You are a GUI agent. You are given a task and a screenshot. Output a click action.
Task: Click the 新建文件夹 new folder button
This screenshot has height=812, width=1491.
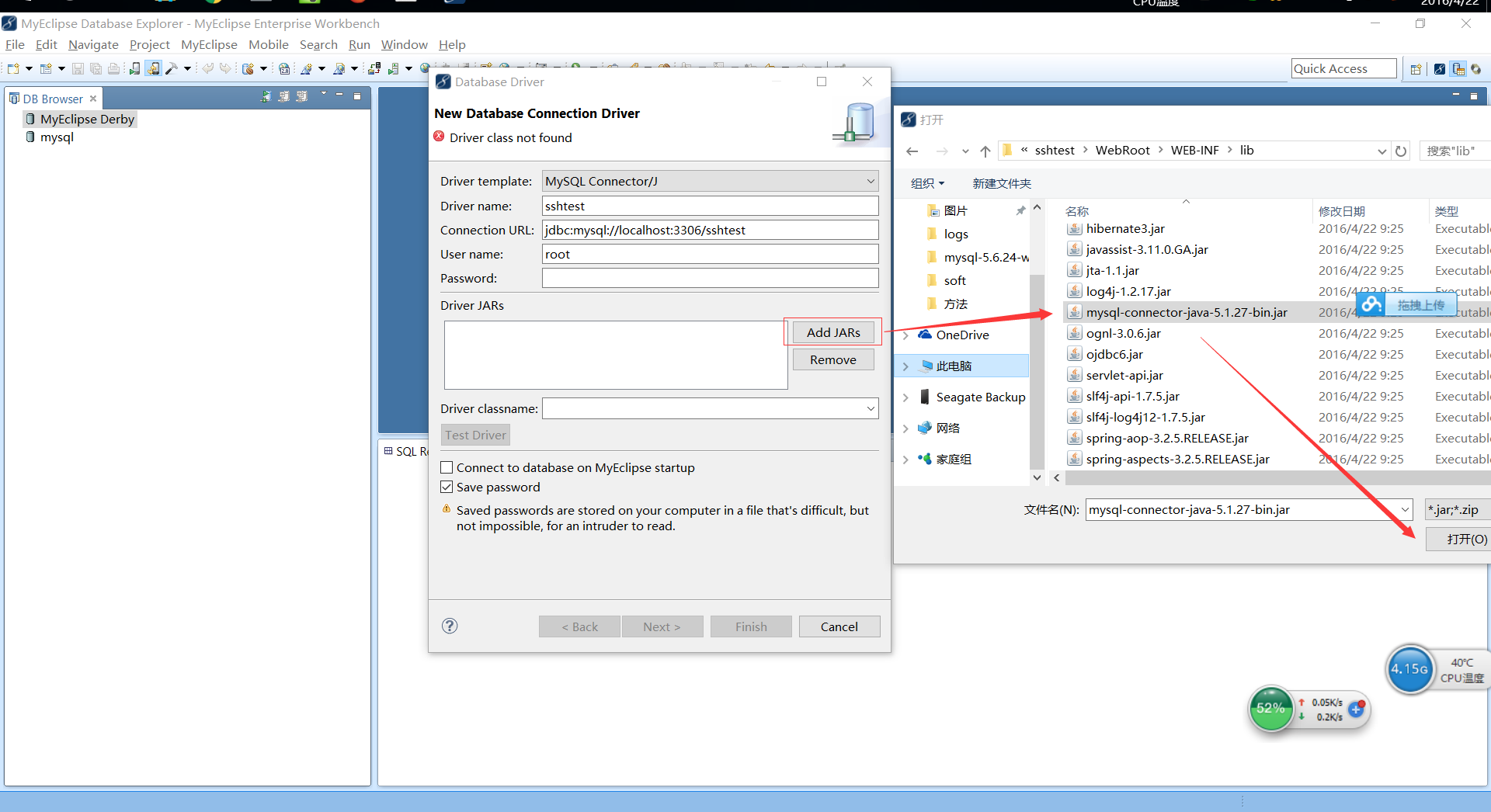click(1002, 183)
